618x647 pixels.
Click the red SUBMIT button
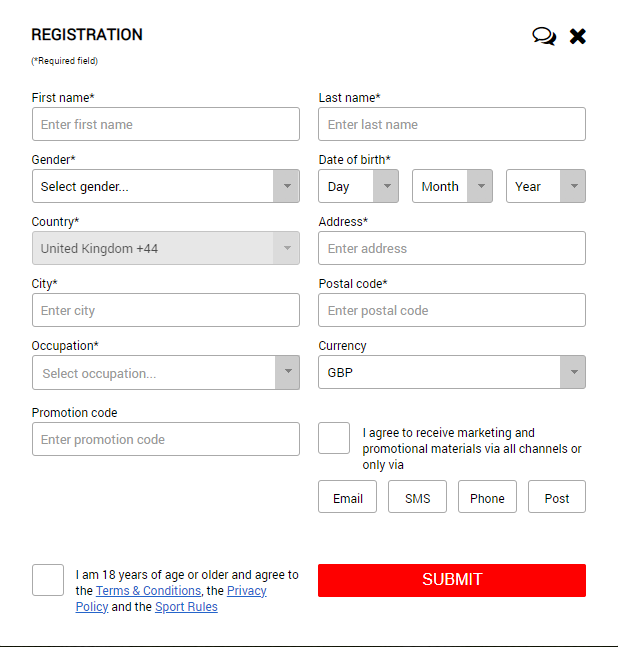(x=452, y=580)
